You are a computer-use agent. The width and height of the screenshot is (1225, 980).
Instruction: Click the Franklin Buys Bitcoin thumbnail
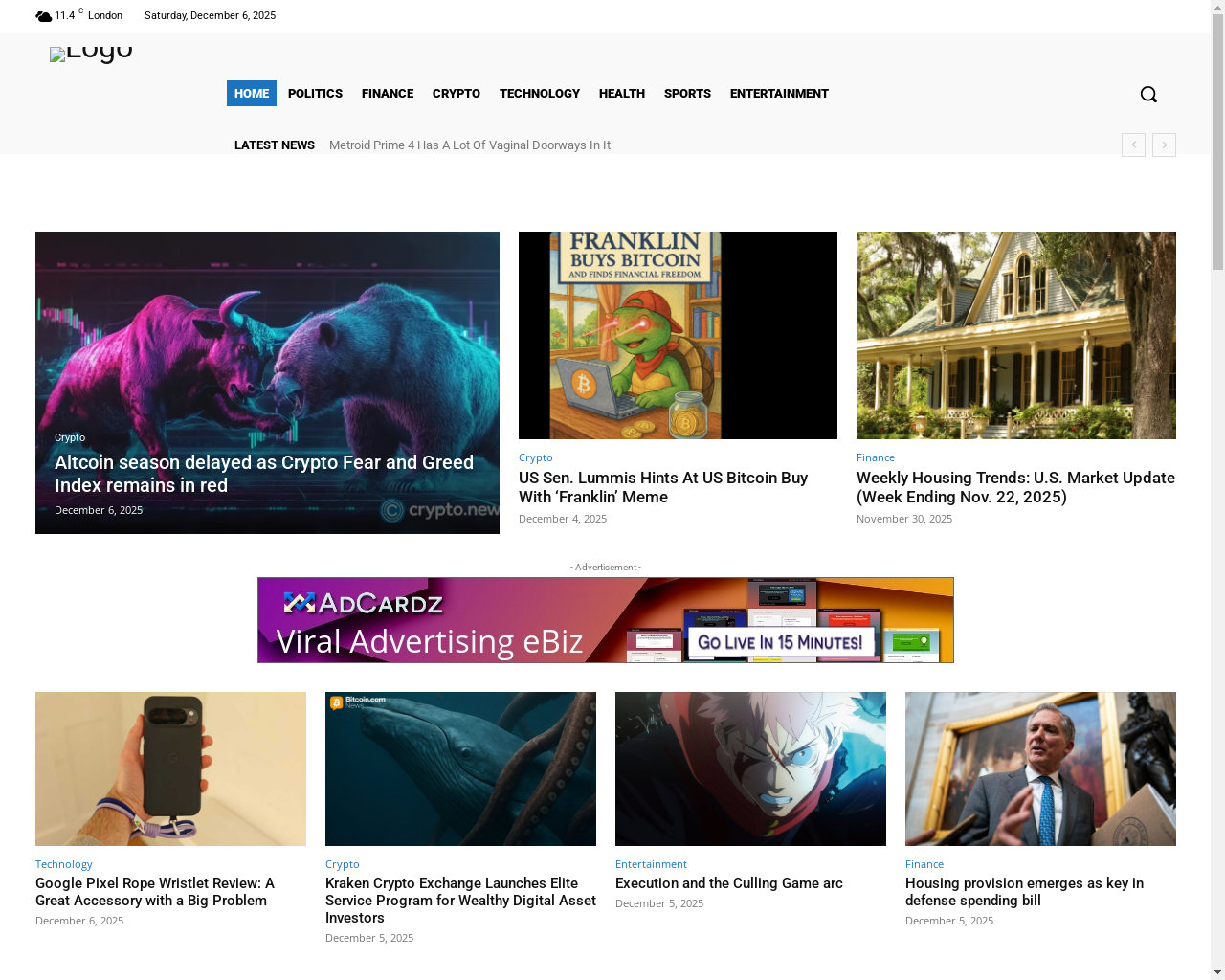point(678,335)
